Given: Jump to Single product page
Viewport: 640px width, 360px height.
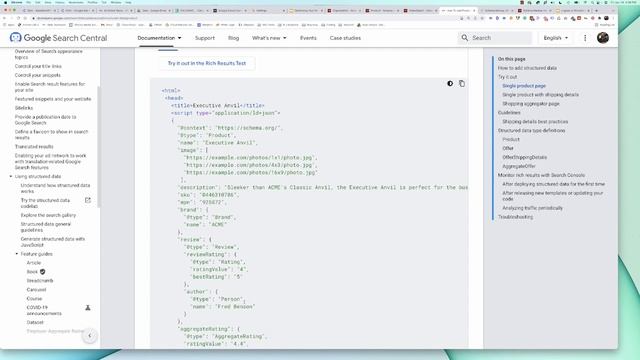Looking at the screenshot, I should (x=524, y=86).
